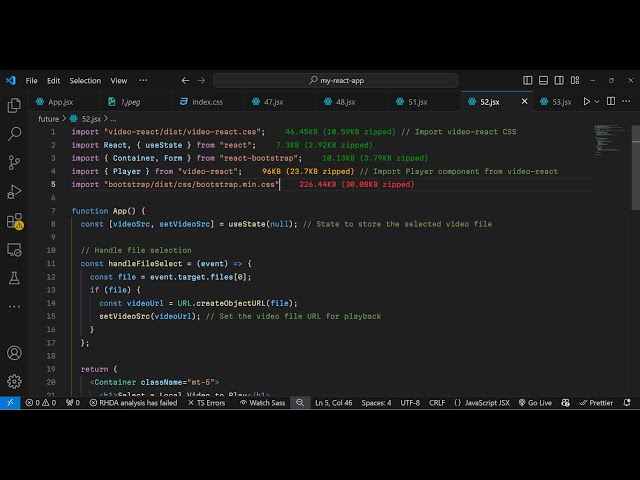Open the Testing flask icon
Image resolution: width=640 pixels, height=480 pixels.
click(14, 277)
